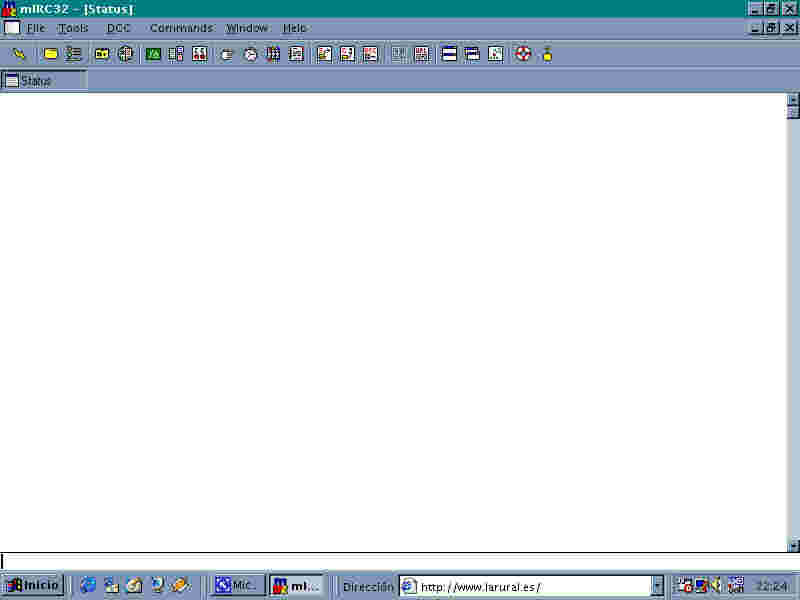Open the General options list toolbar icon
This screenshot has width=800, height=600.
coord(73,54)
